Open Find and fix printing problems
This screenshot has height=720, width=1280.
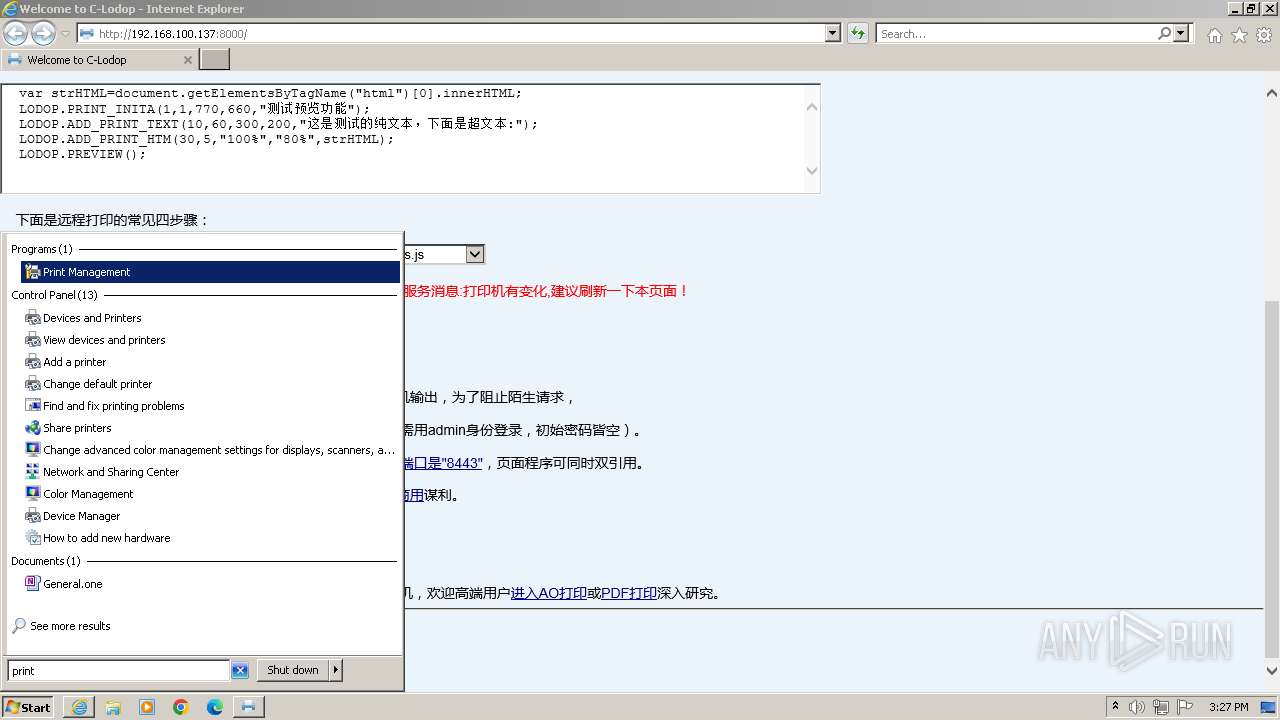click(113, 406)
